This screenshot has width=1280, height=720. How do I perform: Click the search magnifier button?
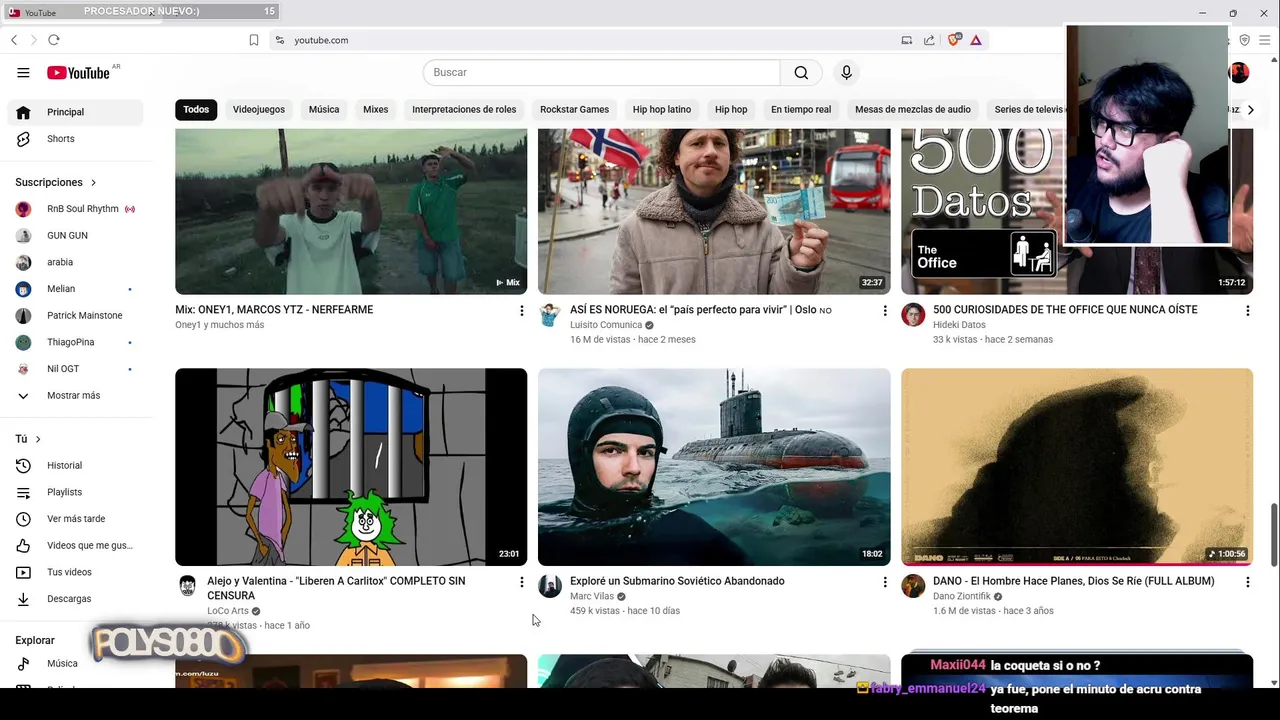[x=801, y=72]
